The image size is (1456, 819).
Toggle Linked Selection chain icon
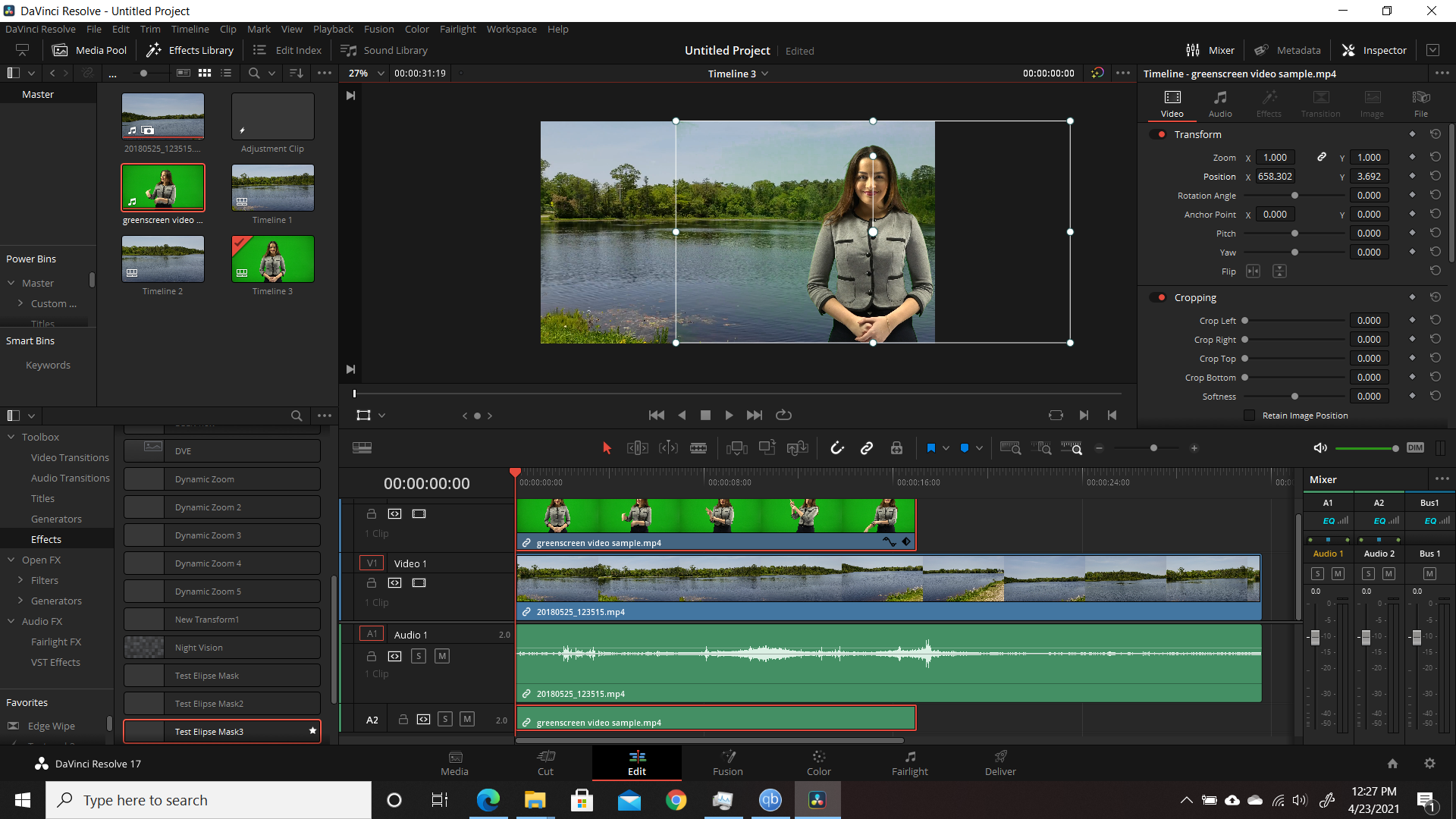(867, 448)
